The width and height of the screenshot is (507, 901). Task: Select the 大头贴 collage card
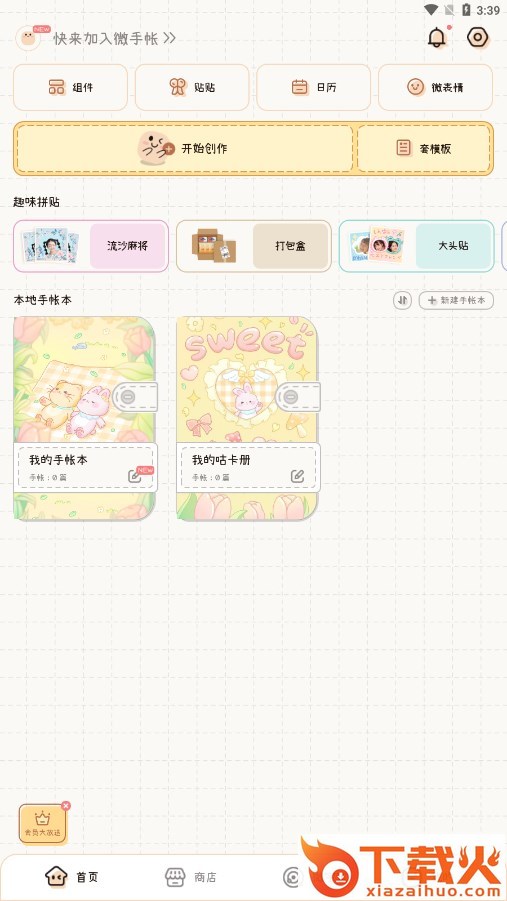click(x=416, y=246)
